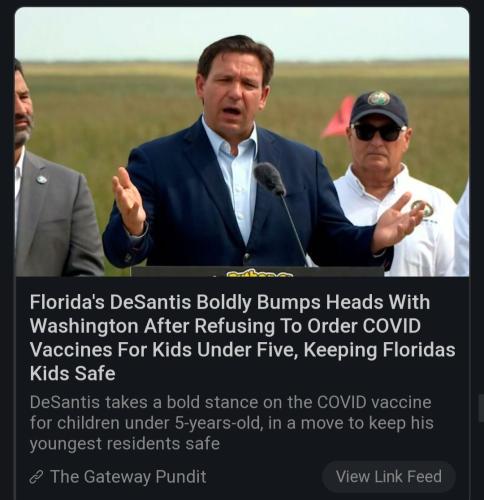Click the lapel pin on gray suit

41,180
